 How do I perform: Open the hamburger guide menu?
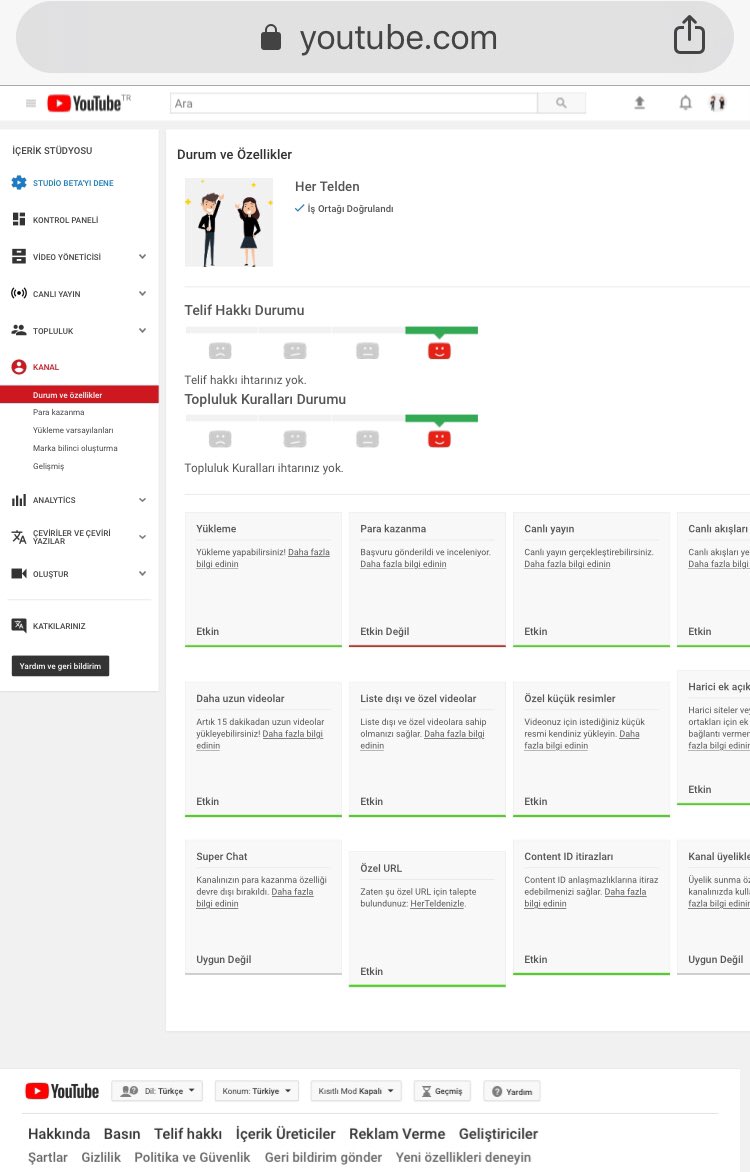(x=31, y=103)
